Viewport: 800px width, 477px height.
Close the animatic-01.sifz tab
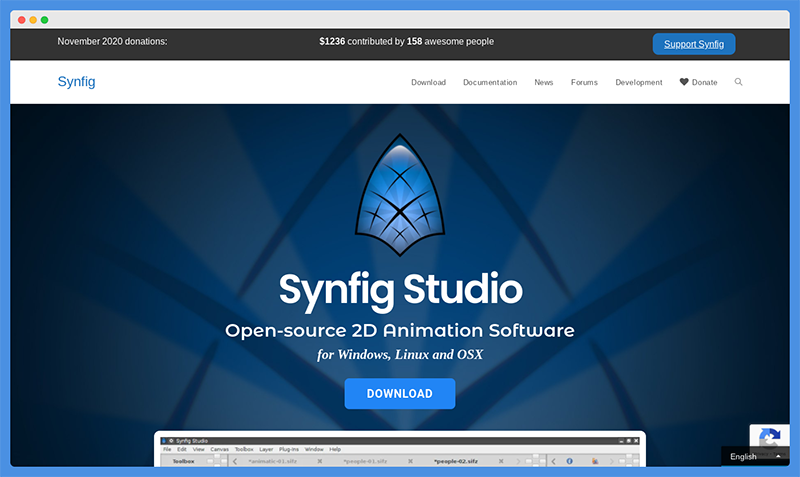click(320, 461)
